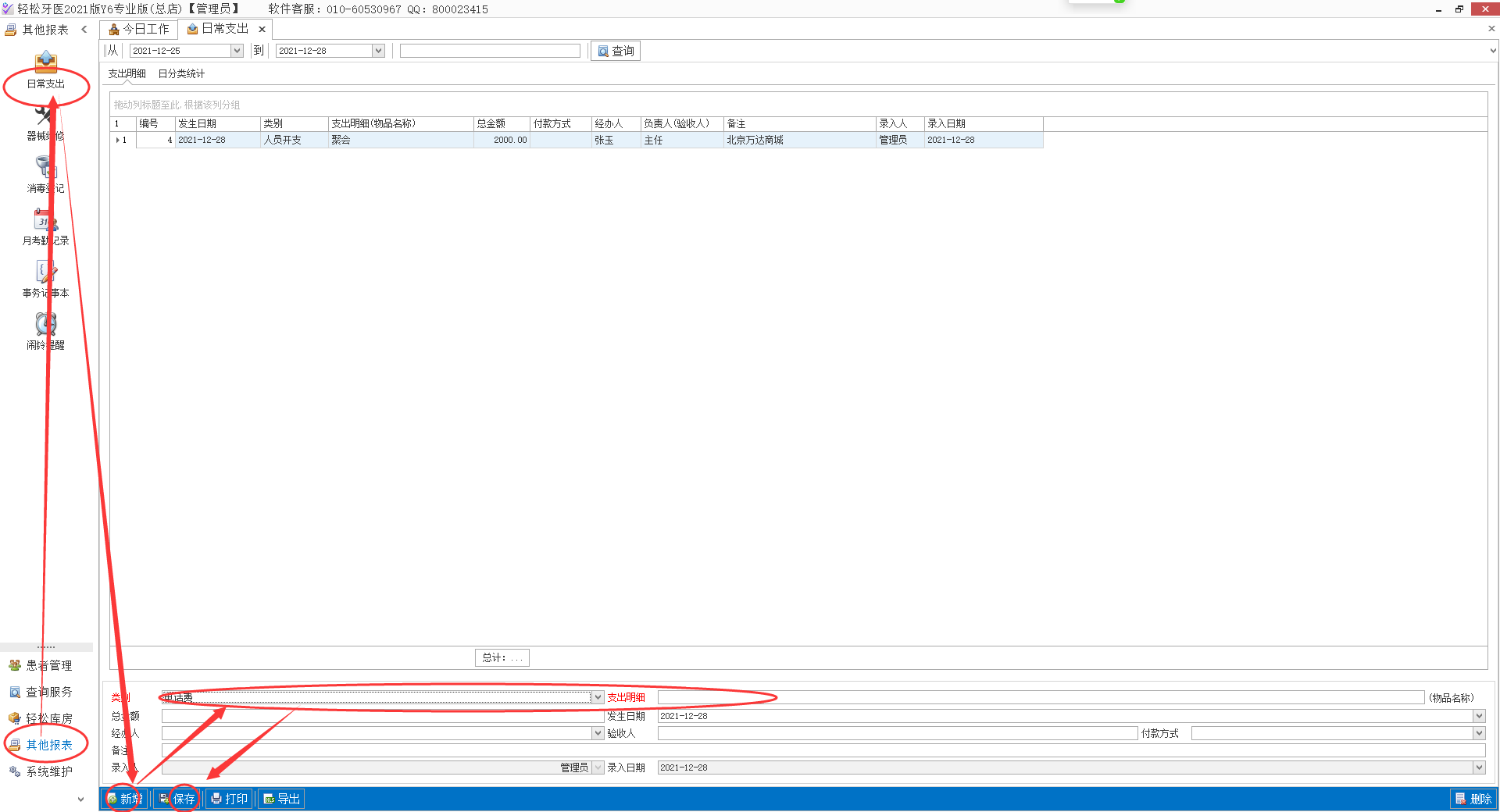Expand the 付款方式 dropdown
The image size is (1500, 812).
[1478, 733]
